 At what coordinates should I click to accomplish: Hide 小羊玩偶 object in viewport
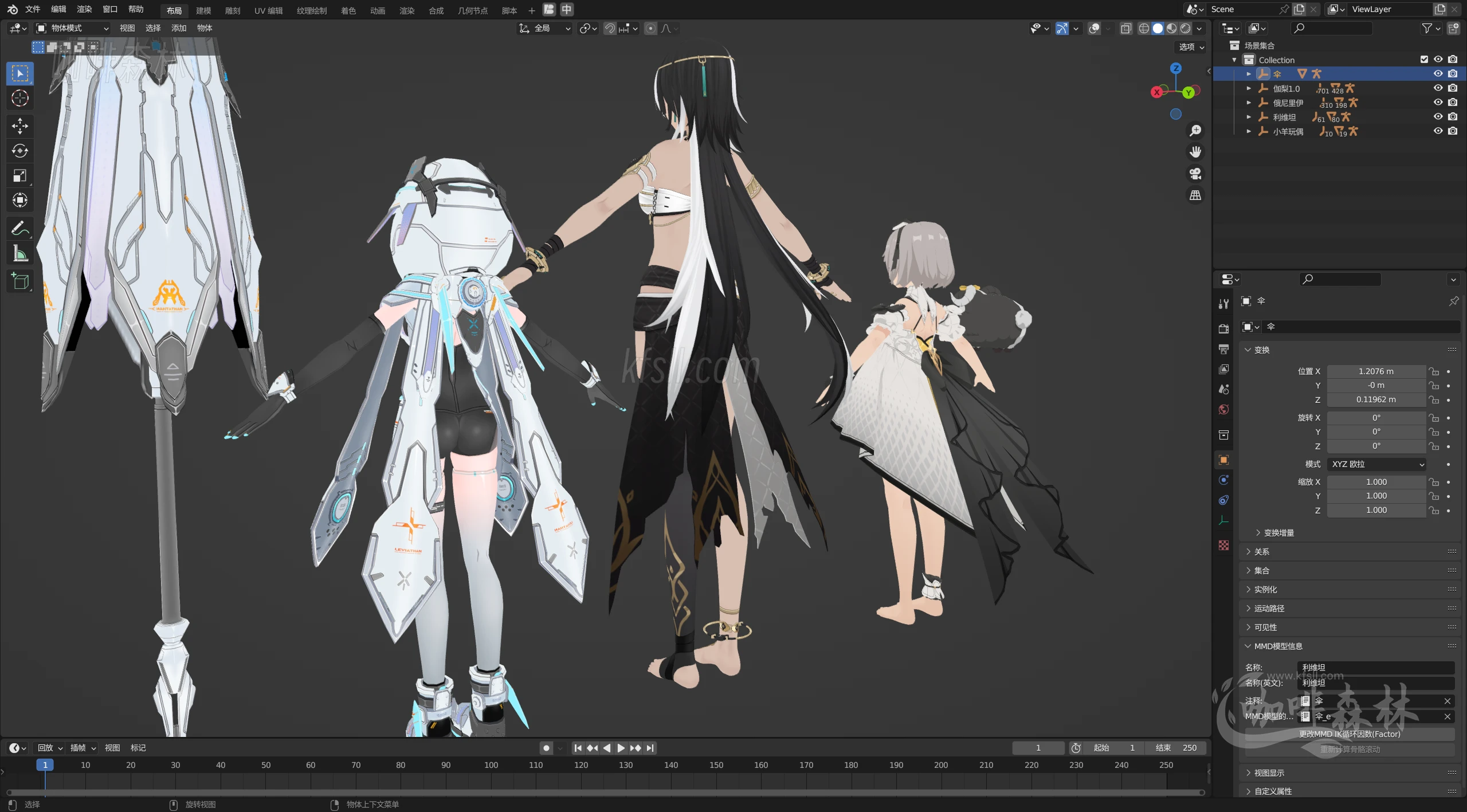click(1438, 131)
